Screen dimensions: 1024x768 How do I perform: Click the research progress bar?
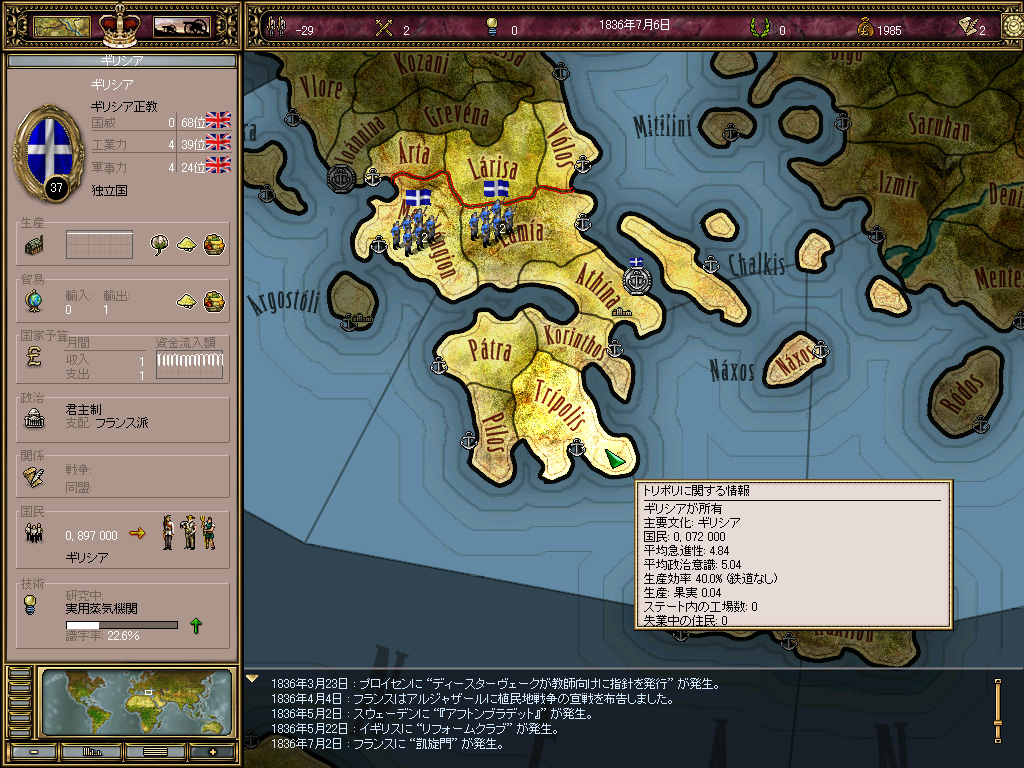click(x=121, y=625)
